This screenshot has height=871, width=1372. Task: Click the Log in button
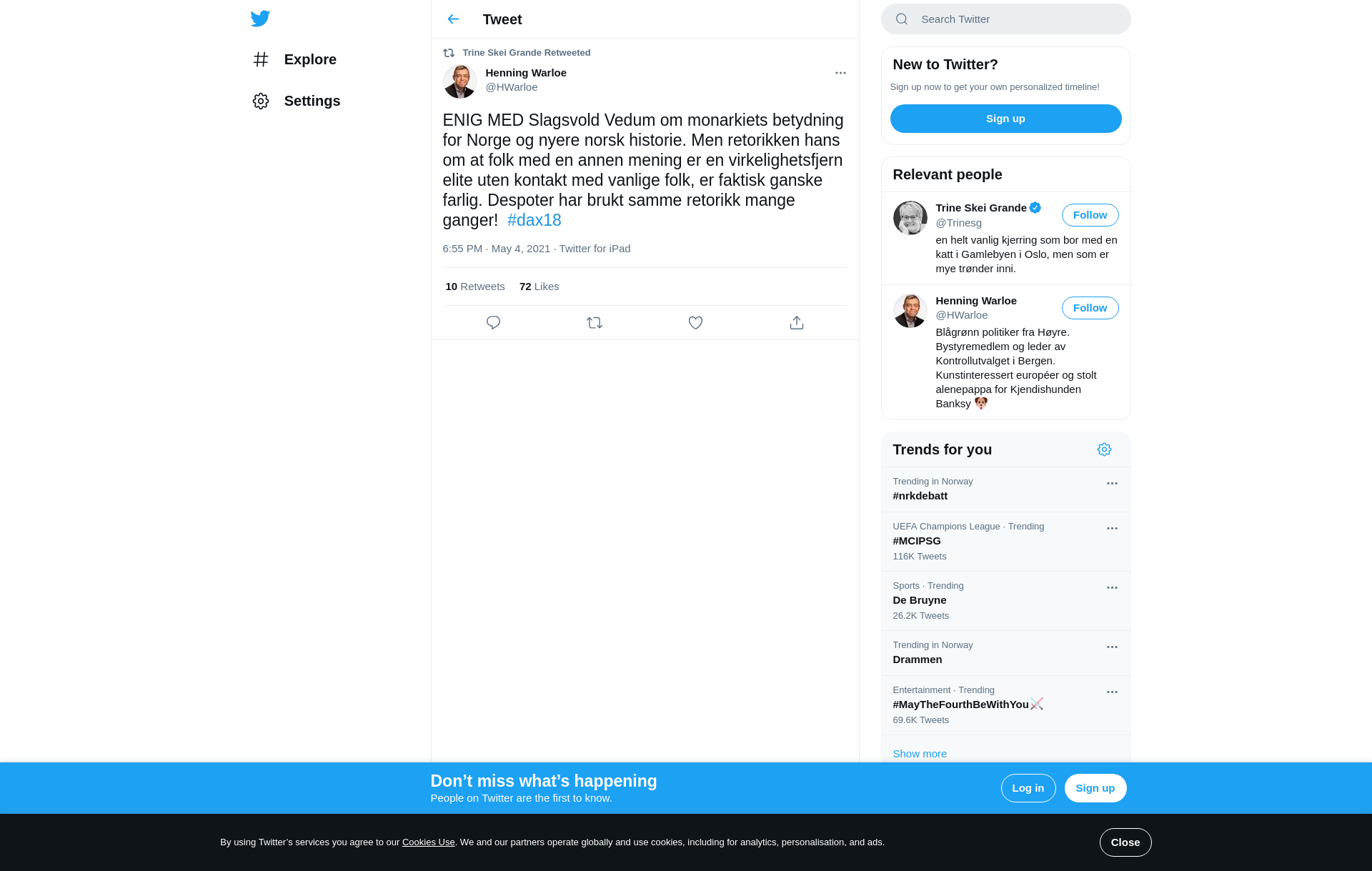pyautogui.click(x=1028, y=788)
